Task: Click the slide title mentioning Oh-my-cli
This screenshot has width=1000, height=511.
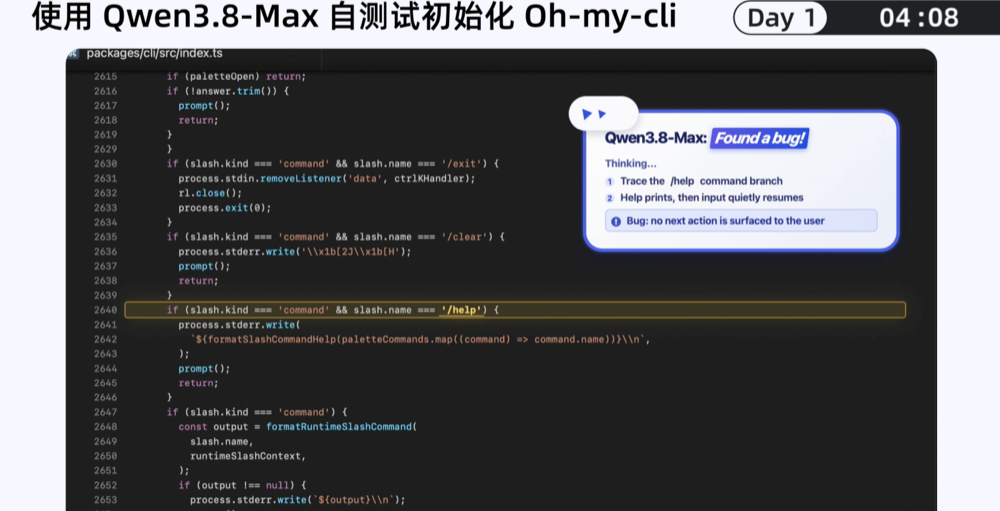Action: (x=354, y=17)
